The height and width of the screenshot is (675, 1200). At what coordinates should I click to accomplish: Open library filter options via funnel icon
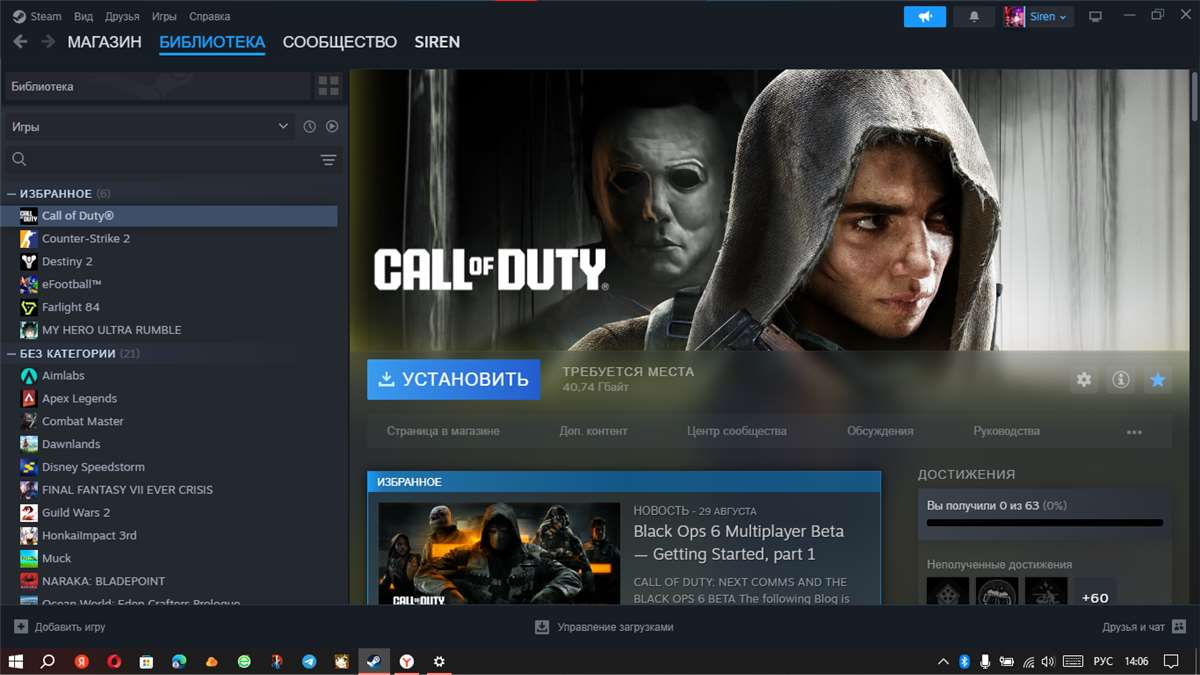pyautogui.click(x=327, y=158)
